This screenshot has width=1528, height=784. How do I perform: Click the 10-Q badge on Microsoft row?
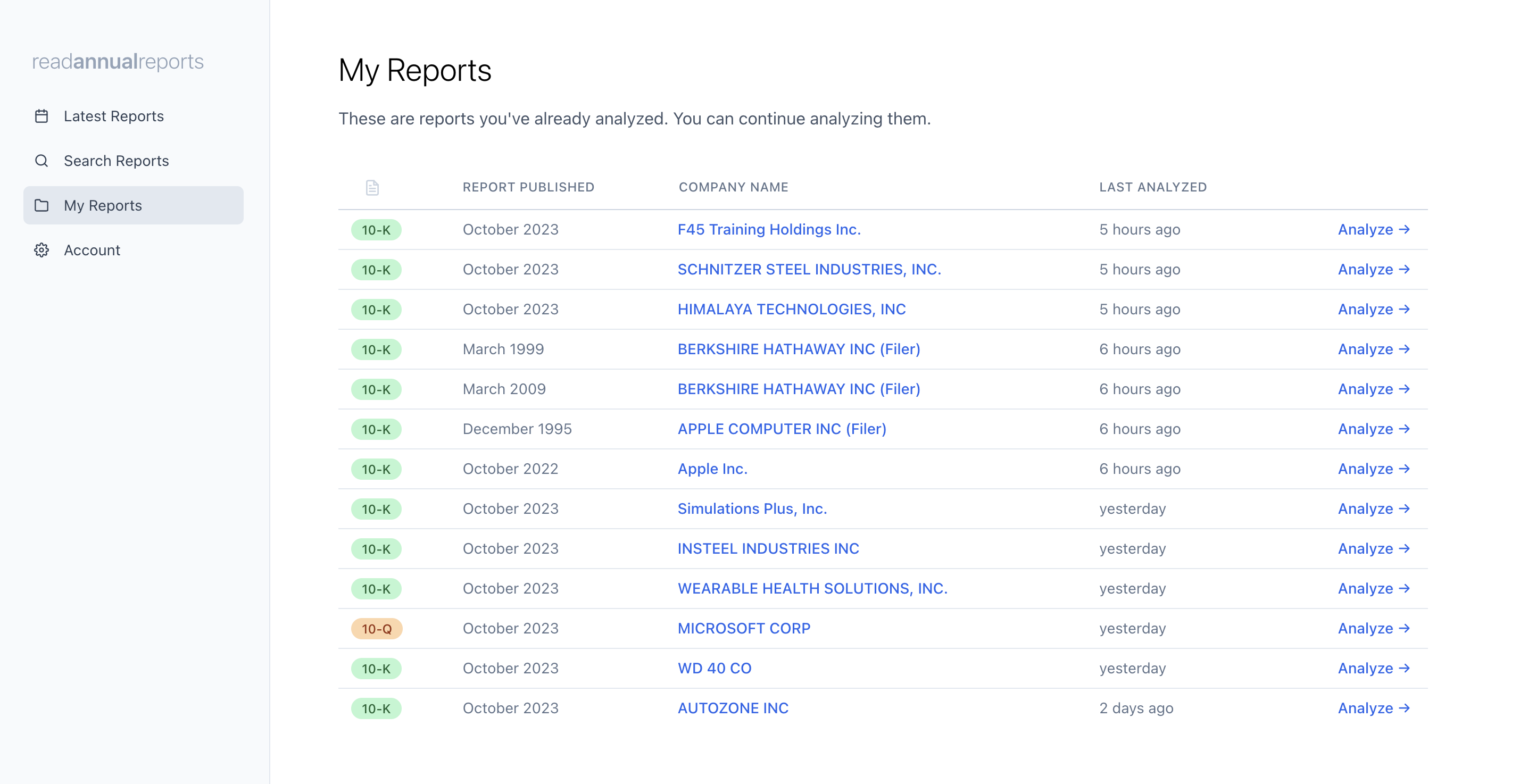click(376, 629)
